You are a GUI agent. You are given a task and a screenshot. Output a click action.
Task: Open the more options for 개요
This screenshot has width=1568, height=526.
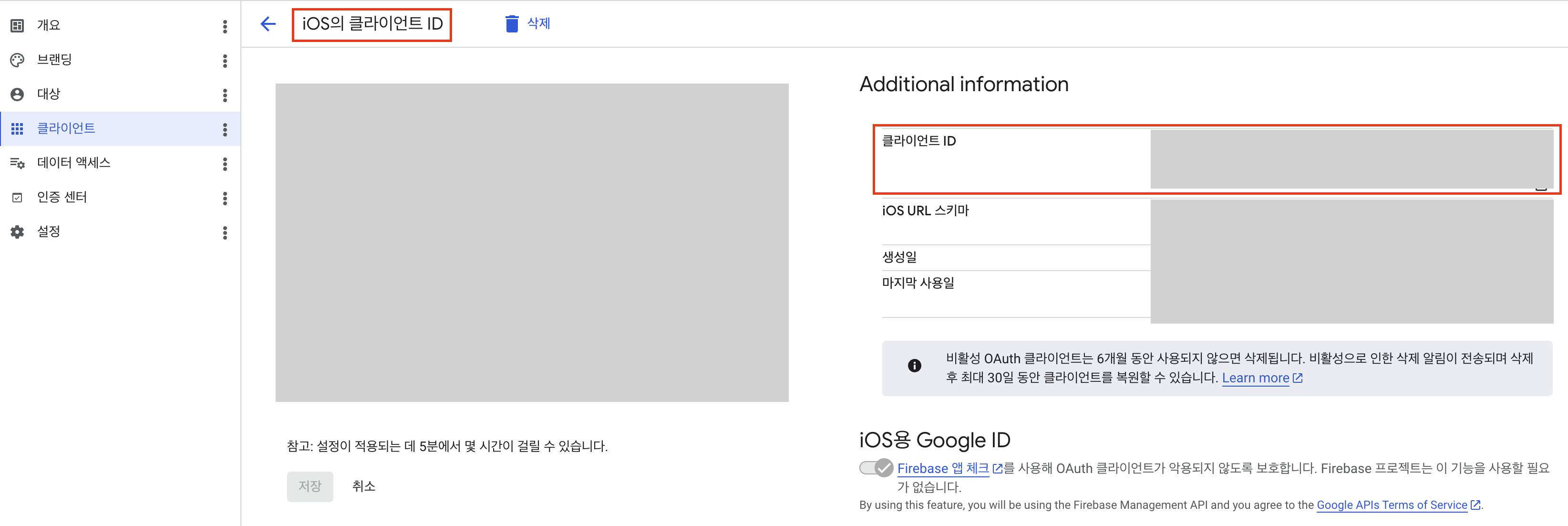225,26
